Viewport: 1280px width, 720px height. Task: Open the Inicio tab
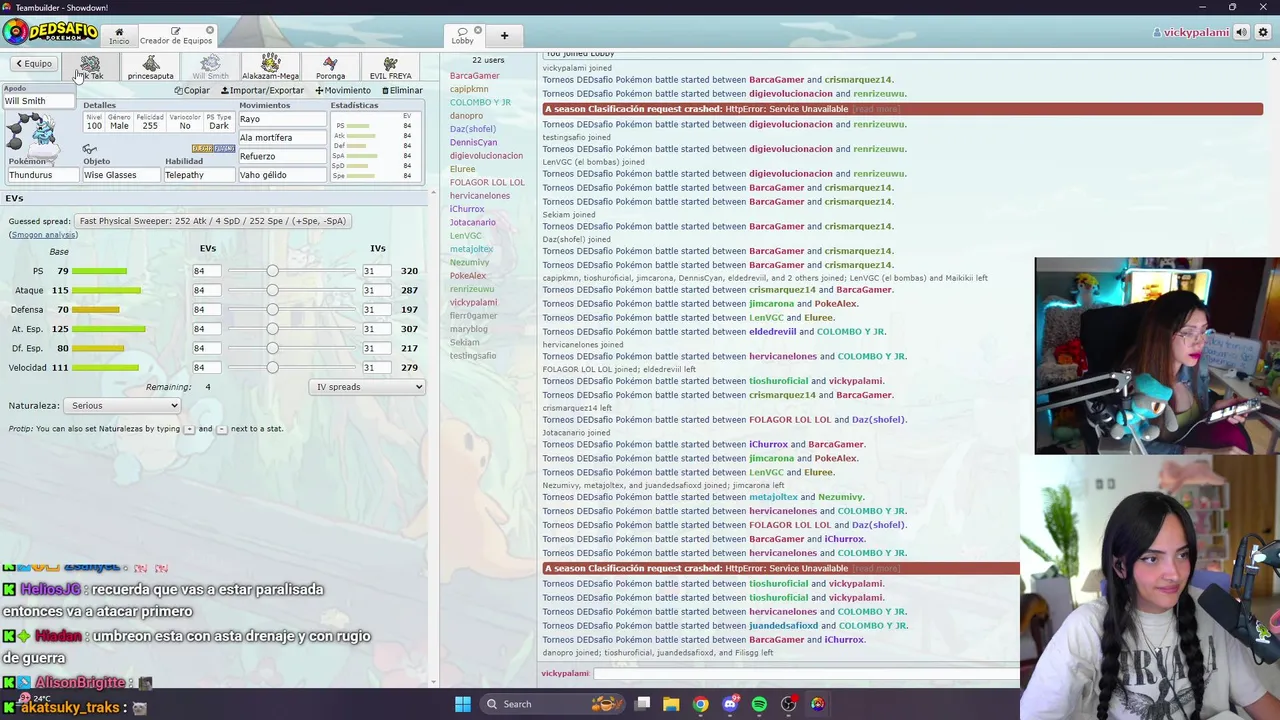point(119,36)
